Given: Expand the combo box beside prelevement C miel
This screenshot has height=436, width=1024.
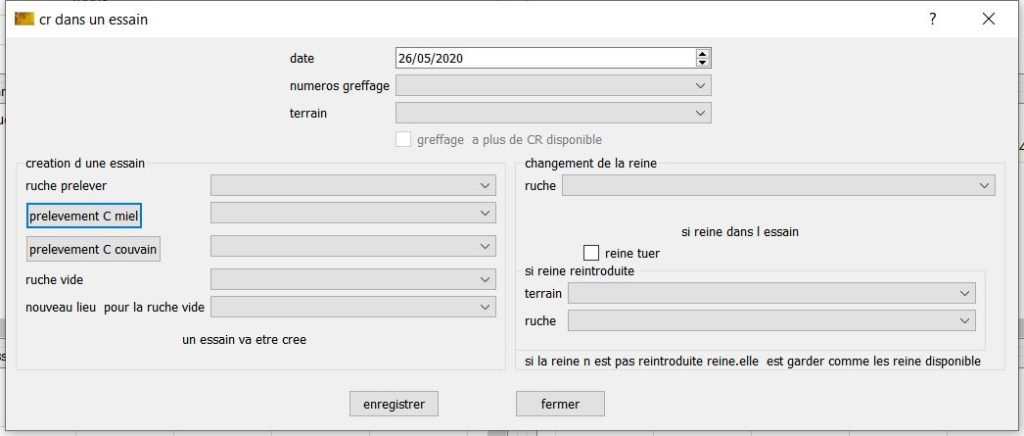Looking at the screenshot, I should pos(353,213).
